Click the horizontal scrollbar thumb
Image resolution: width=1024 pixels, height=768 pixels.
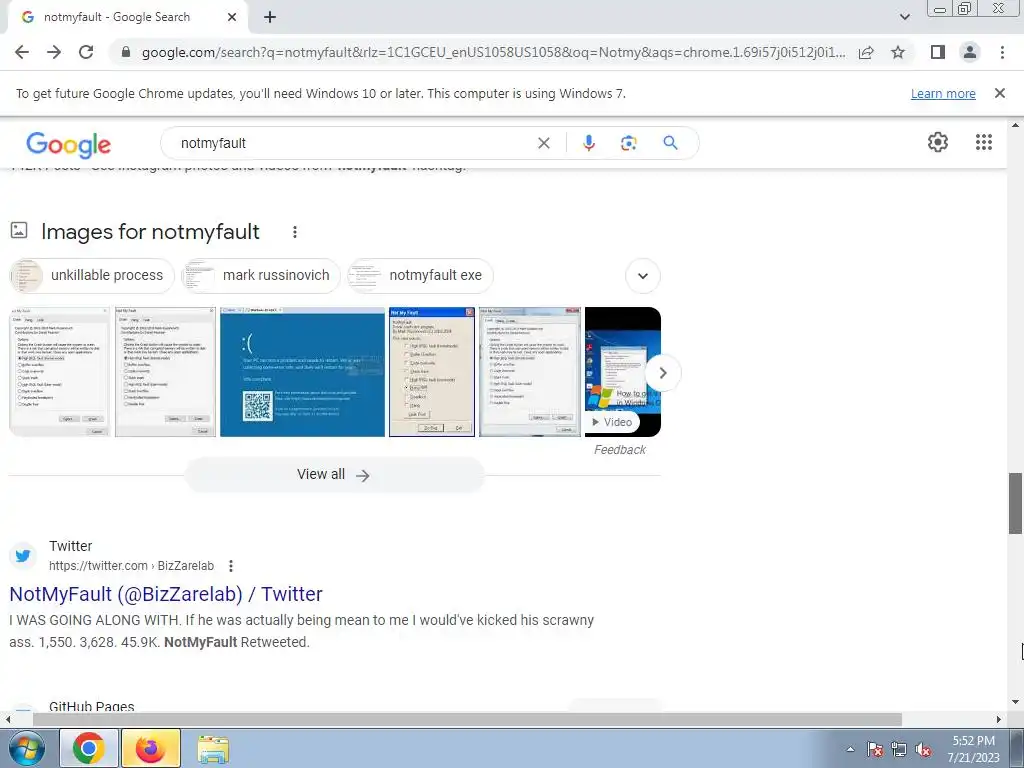click(x=467, y=719)
